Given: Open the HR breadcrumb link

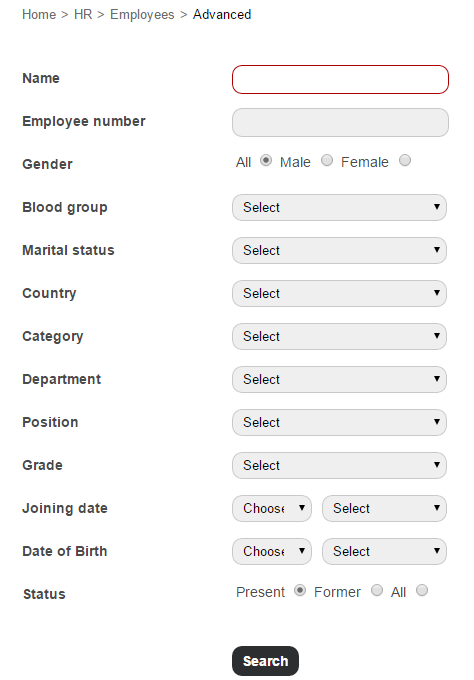Looking at the screenshot, I should coord(83,14).
